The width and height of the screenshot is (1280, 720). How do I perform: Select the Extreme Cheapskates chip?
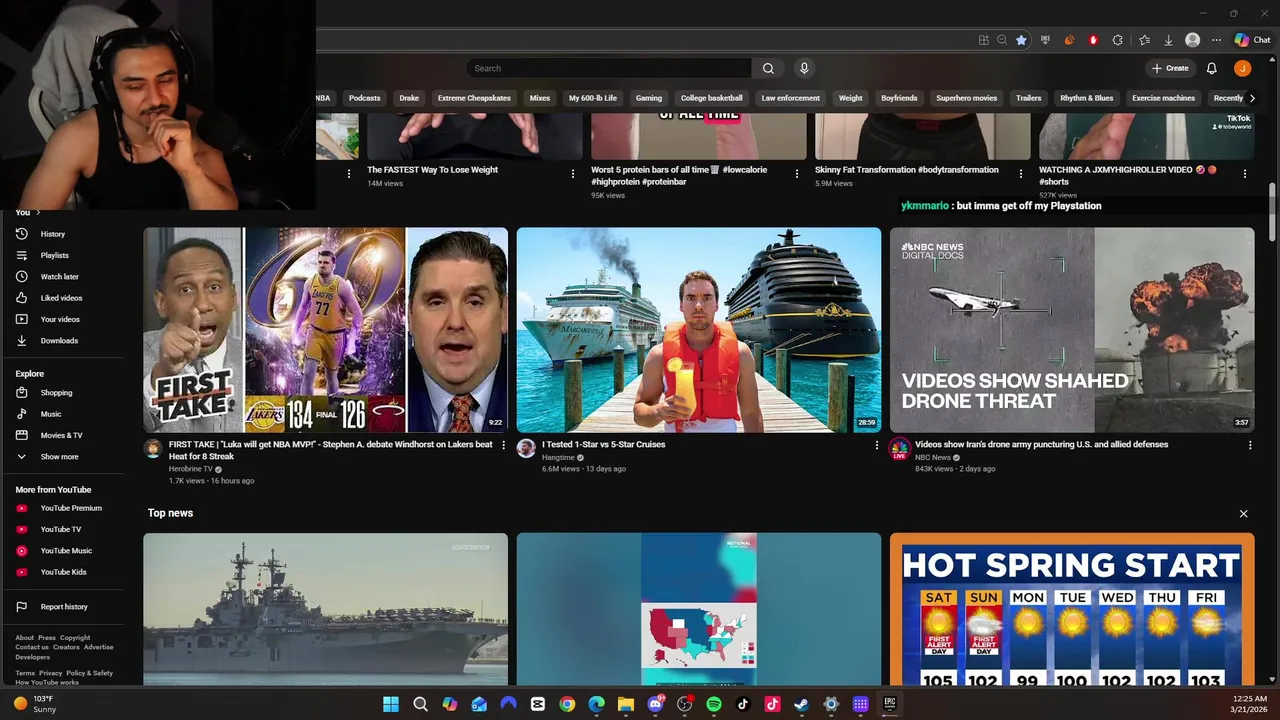(474, 98)
